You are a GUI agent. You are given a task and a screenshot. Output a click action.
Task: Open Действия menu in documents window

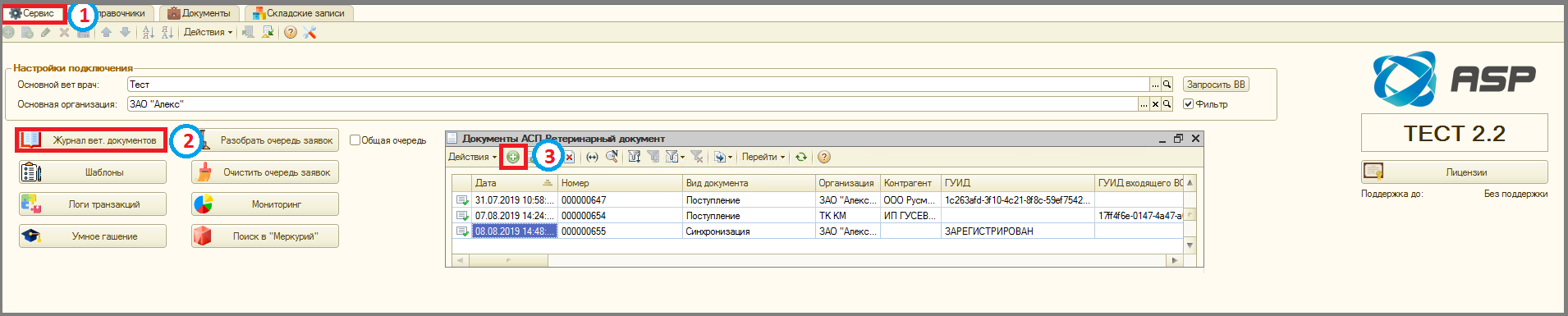[x=472, y=157]
